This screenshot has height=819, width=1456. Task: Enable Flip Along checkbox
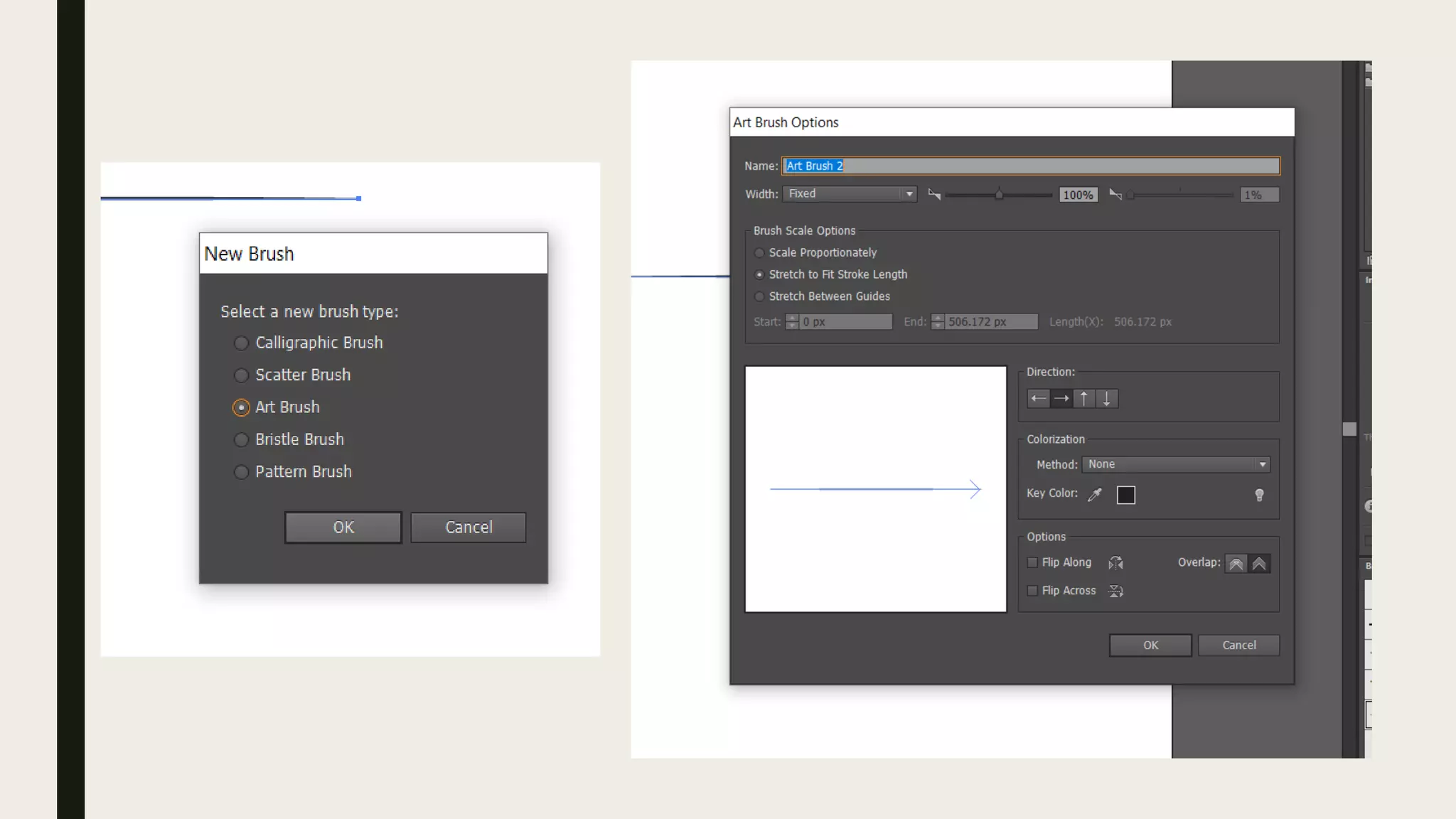click(1032, 562)
